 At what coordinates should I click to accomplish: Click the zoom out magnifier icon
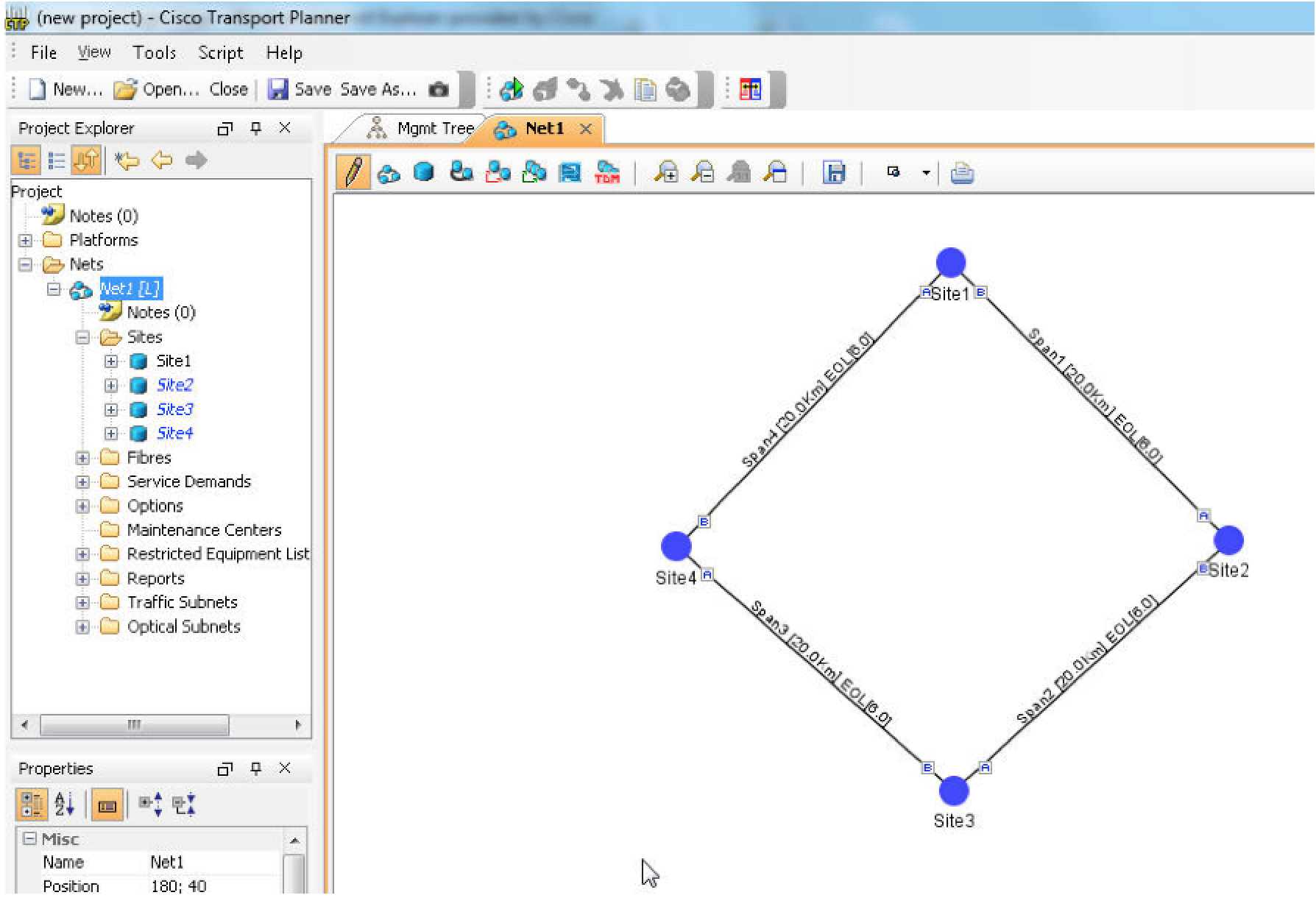(x=703, y=173)
